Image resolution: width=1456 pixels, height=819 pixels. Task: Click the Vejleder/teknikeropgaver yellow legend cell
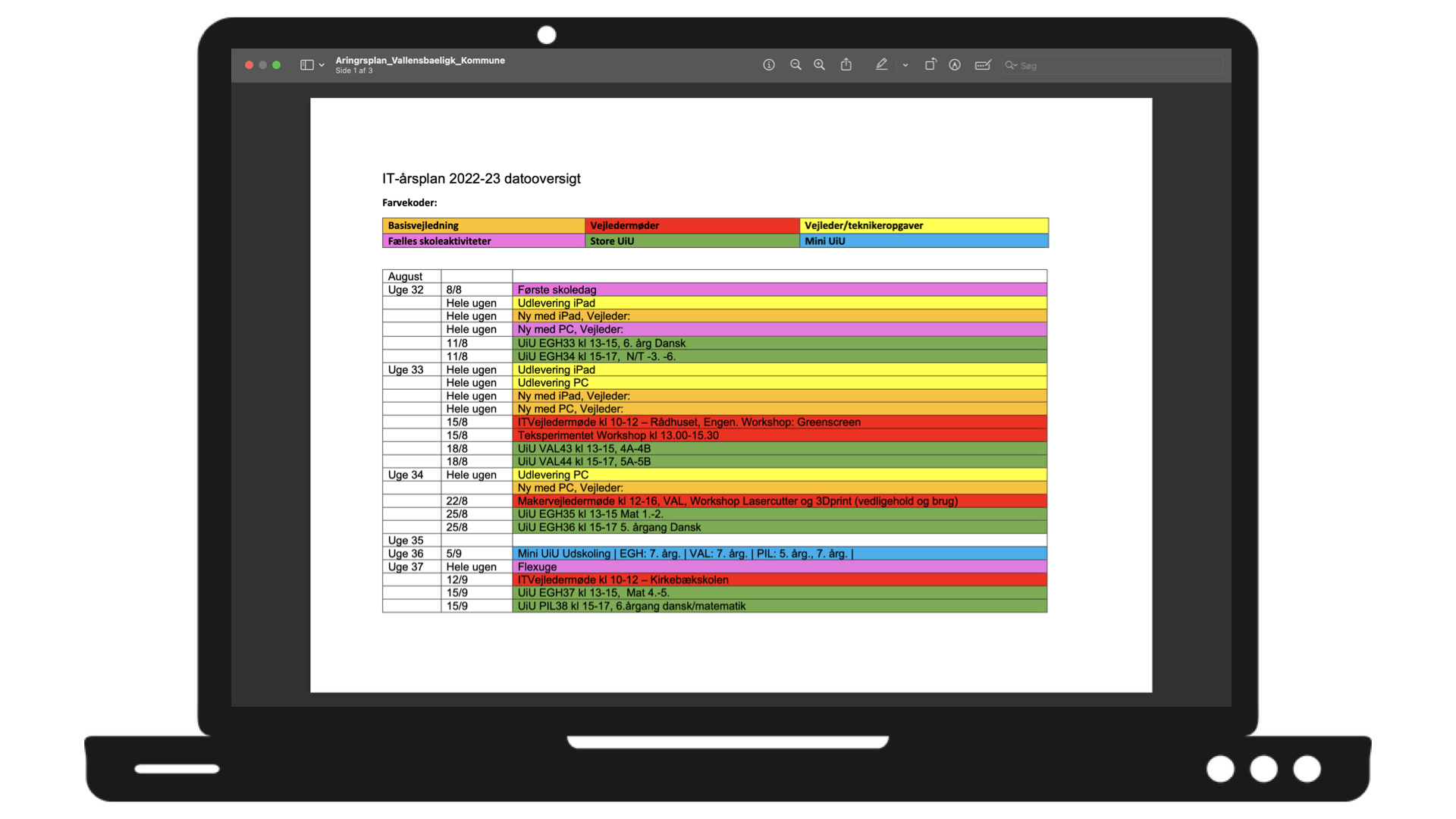tap(924, 225)
